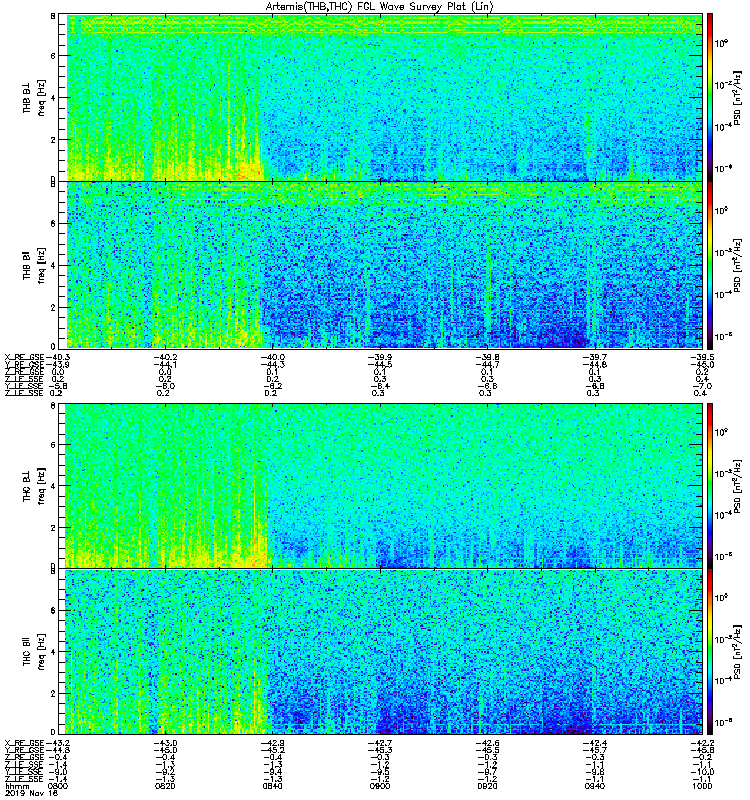Click the THB X_RE_GSE value -39.7
This screenshot has width=750, height=800.
(595, 358)
